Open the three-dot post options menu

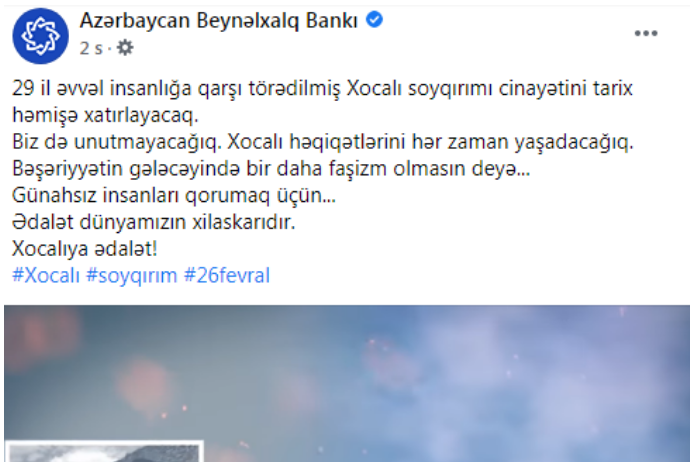pos(646,33)
